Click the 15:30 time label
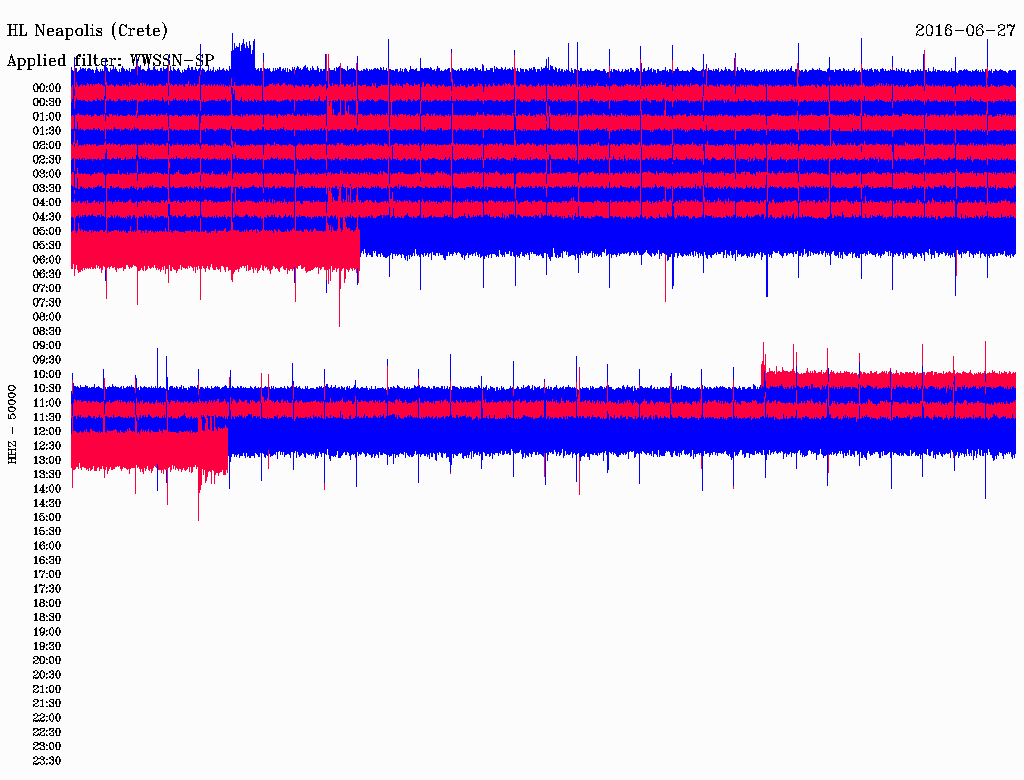The width and height of the screenshot is (1024, 780). coord(47,532)
